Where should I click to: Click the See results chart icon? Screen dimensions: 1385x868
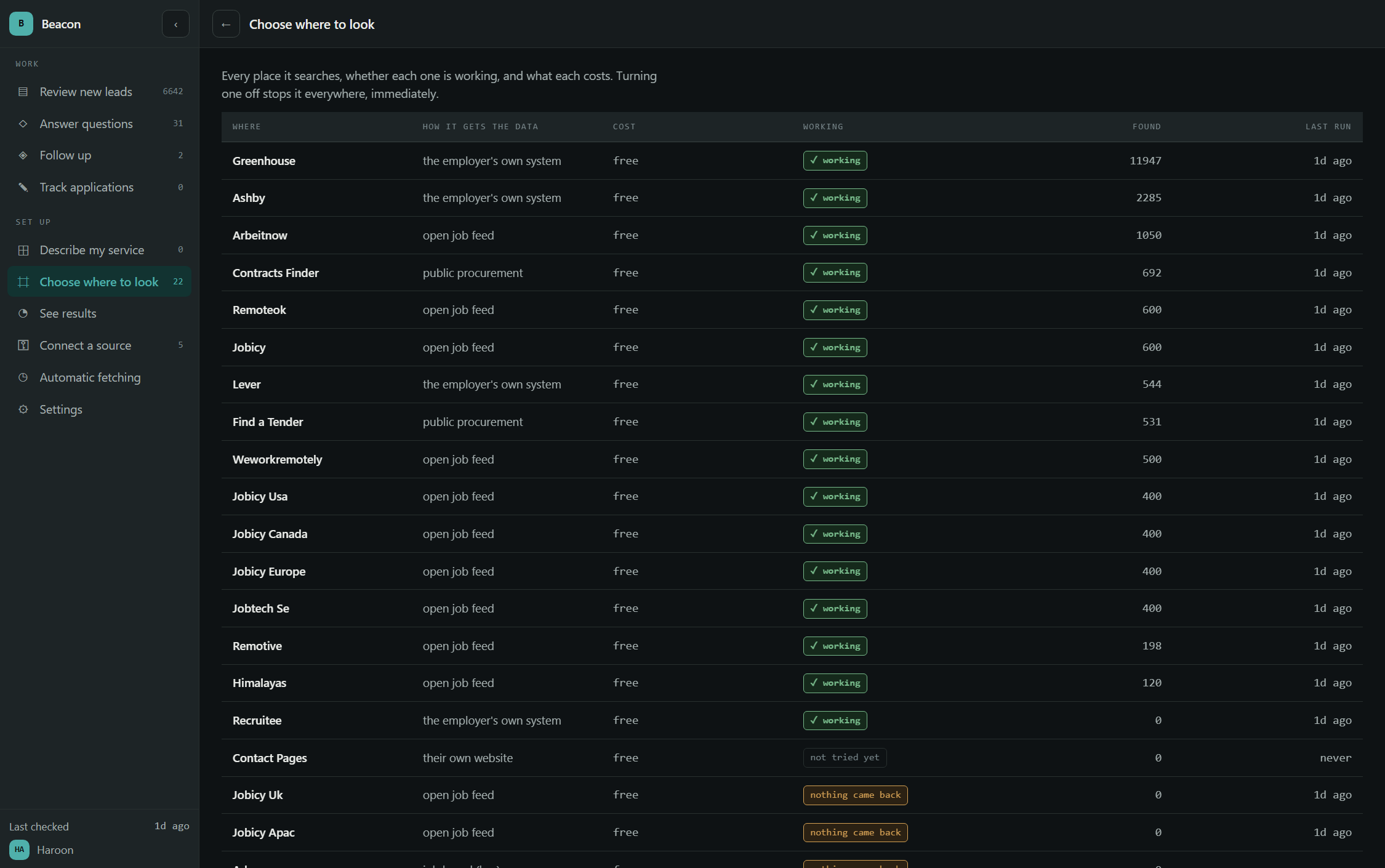[23, 313]
